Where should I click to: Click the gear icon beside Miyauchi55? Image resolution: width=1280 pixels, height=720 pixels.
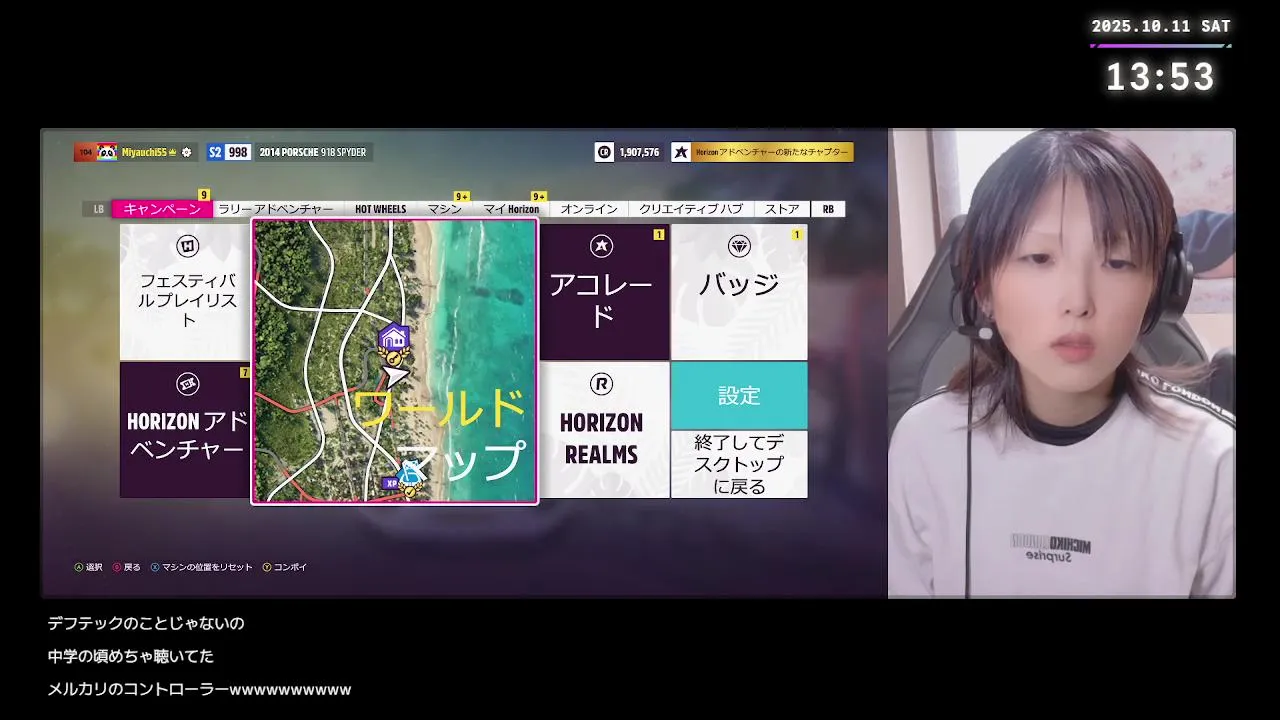point(187,152)
